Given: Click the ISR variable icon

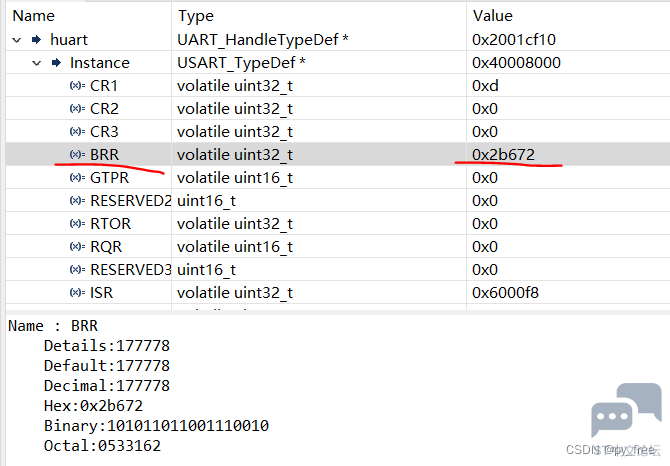Looking at the screenshot, I should 77,293.
